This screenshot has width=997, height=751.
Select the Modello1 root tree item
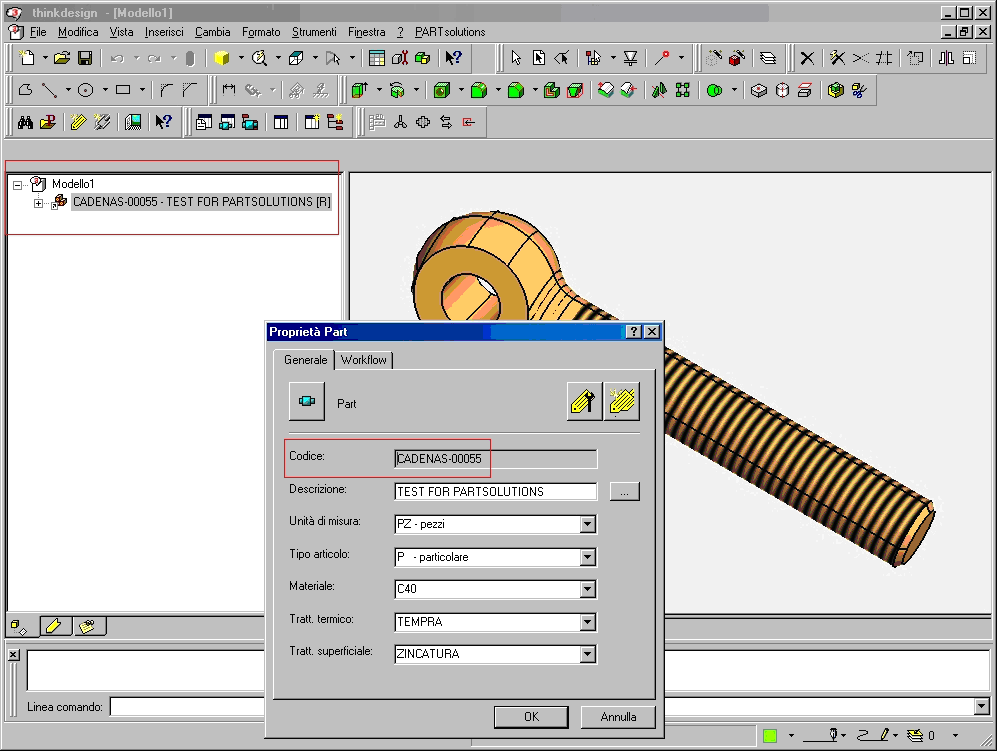[x=72, y=184]
